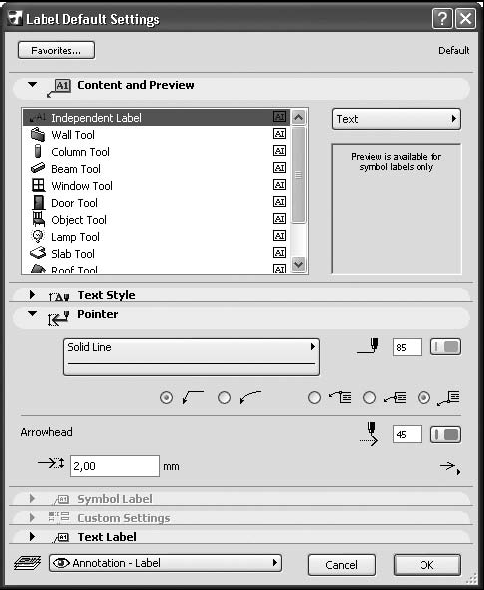Click the pointer pen color swatch beside 85
The width and height of the screenshot is (484, 590).
(446, 347)
